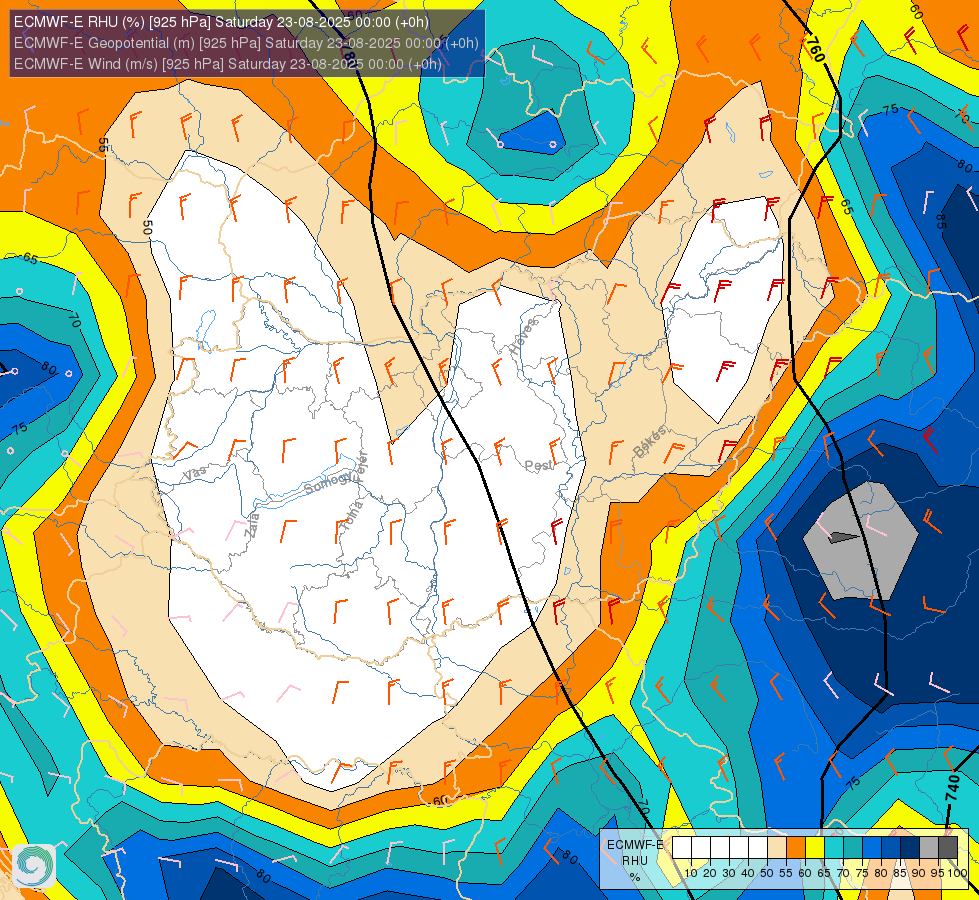Click the Heves county label
Image resolution: width=979 pixels, height=900 pixels.
(x=523, y=336)
